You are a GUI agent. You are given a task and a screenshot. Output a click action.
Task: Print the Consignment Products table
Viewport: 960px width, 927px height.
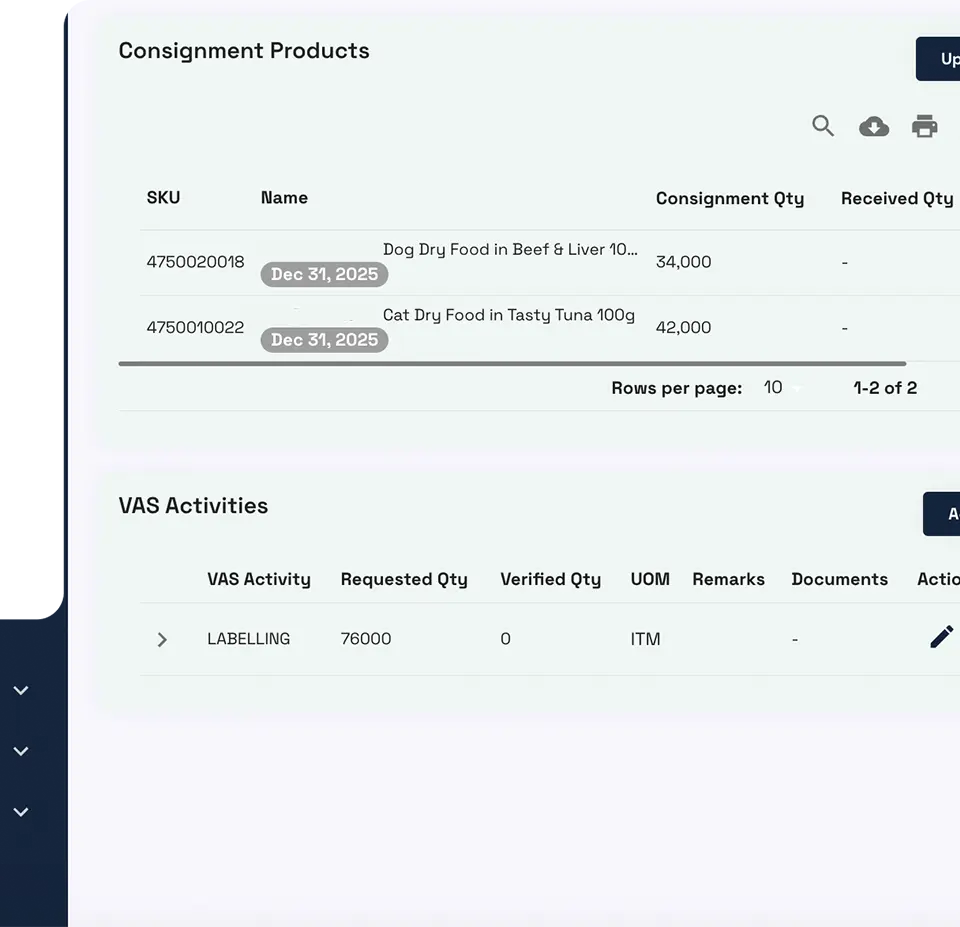point(924,126)
